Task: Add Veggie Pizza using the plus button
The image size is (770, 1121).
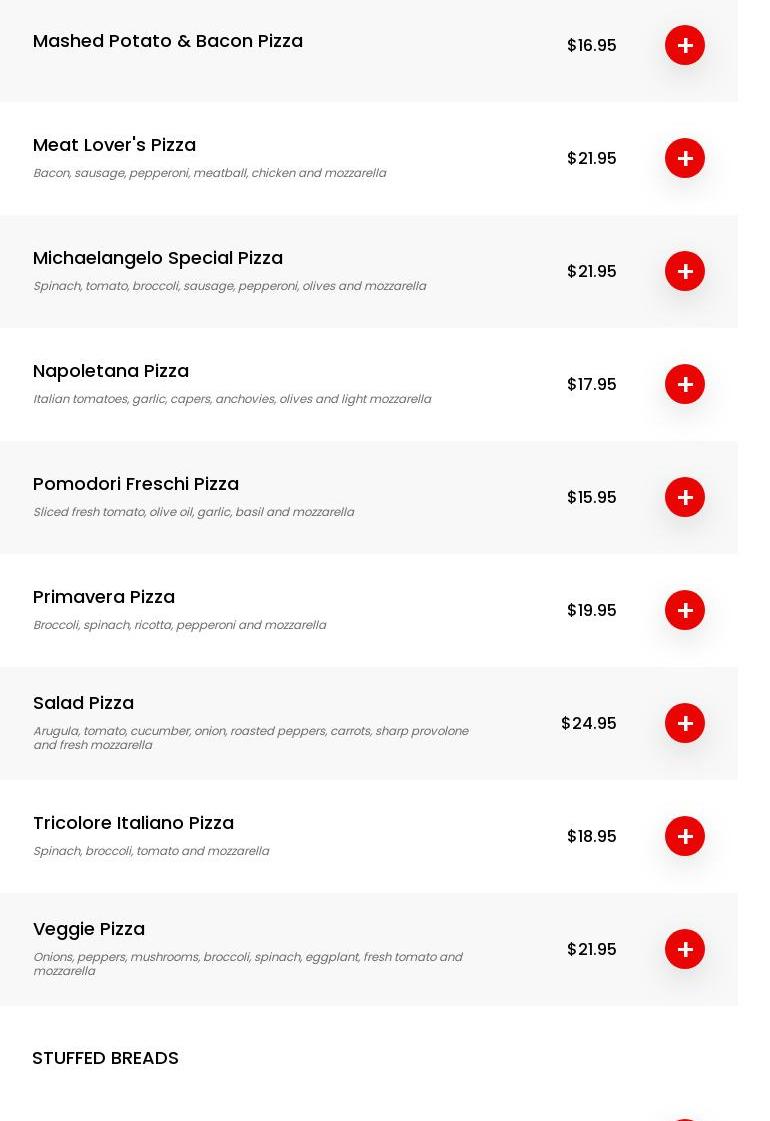Action: pyautogui.click(x=685, y=949)
